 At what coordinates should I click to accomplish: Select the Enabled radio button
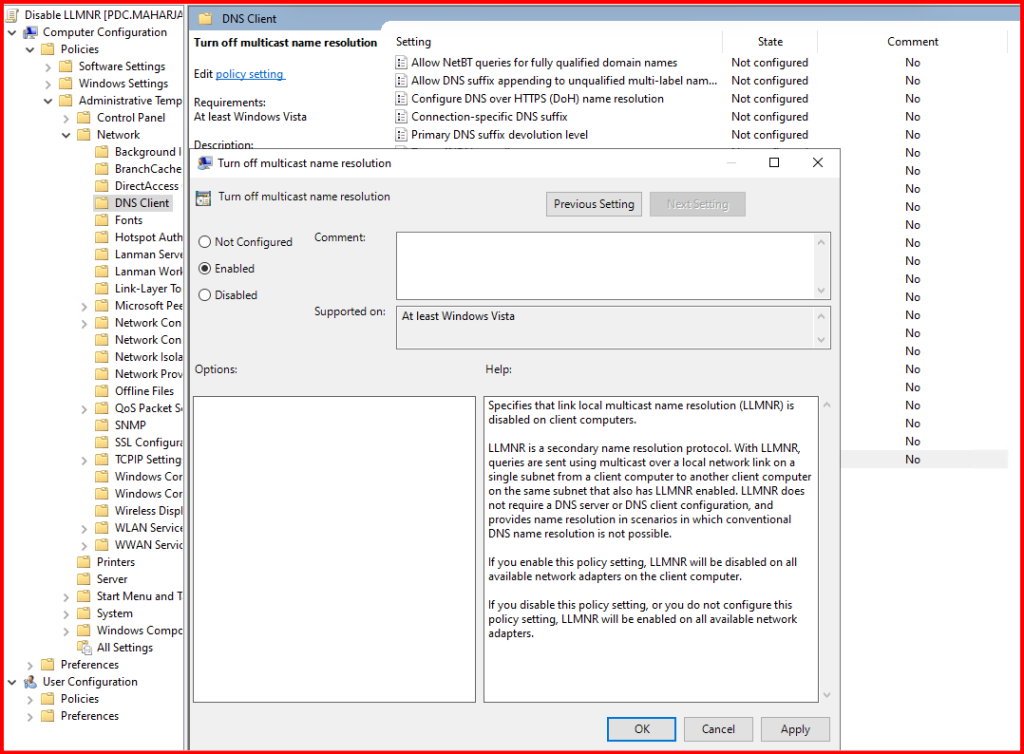coord(205,269)
